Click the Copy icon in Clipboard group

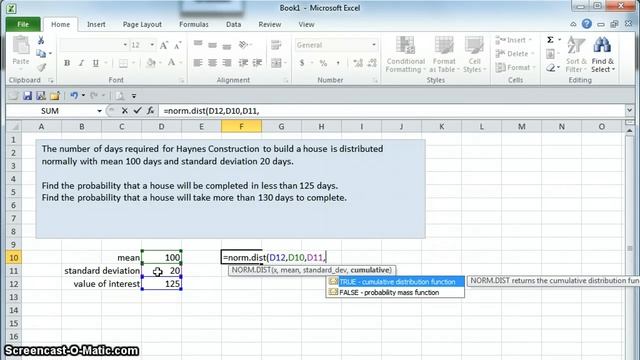pyautogui.click(x=41, y=53)
